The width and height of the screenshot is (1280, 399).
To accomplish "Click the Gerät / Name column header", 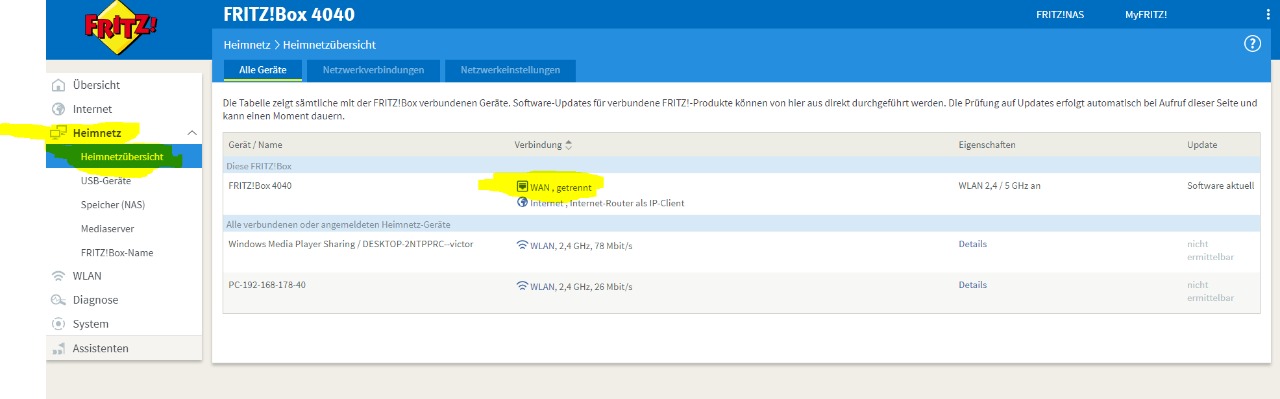I will coord(256,145).
